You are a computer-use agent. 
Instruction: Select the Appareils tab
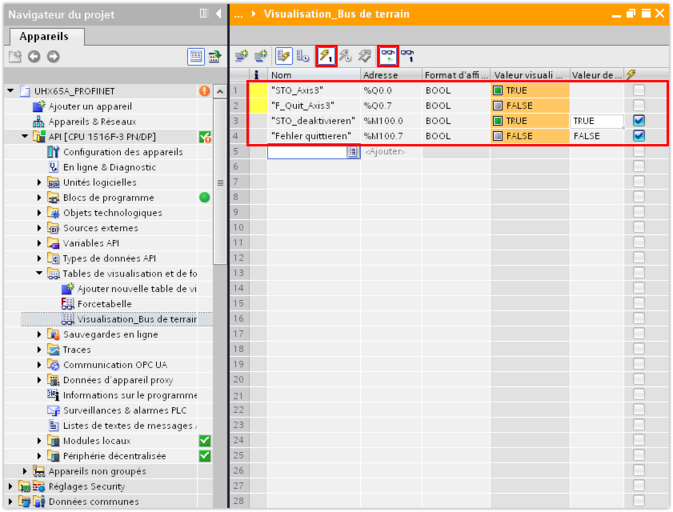tap(44, 35)
